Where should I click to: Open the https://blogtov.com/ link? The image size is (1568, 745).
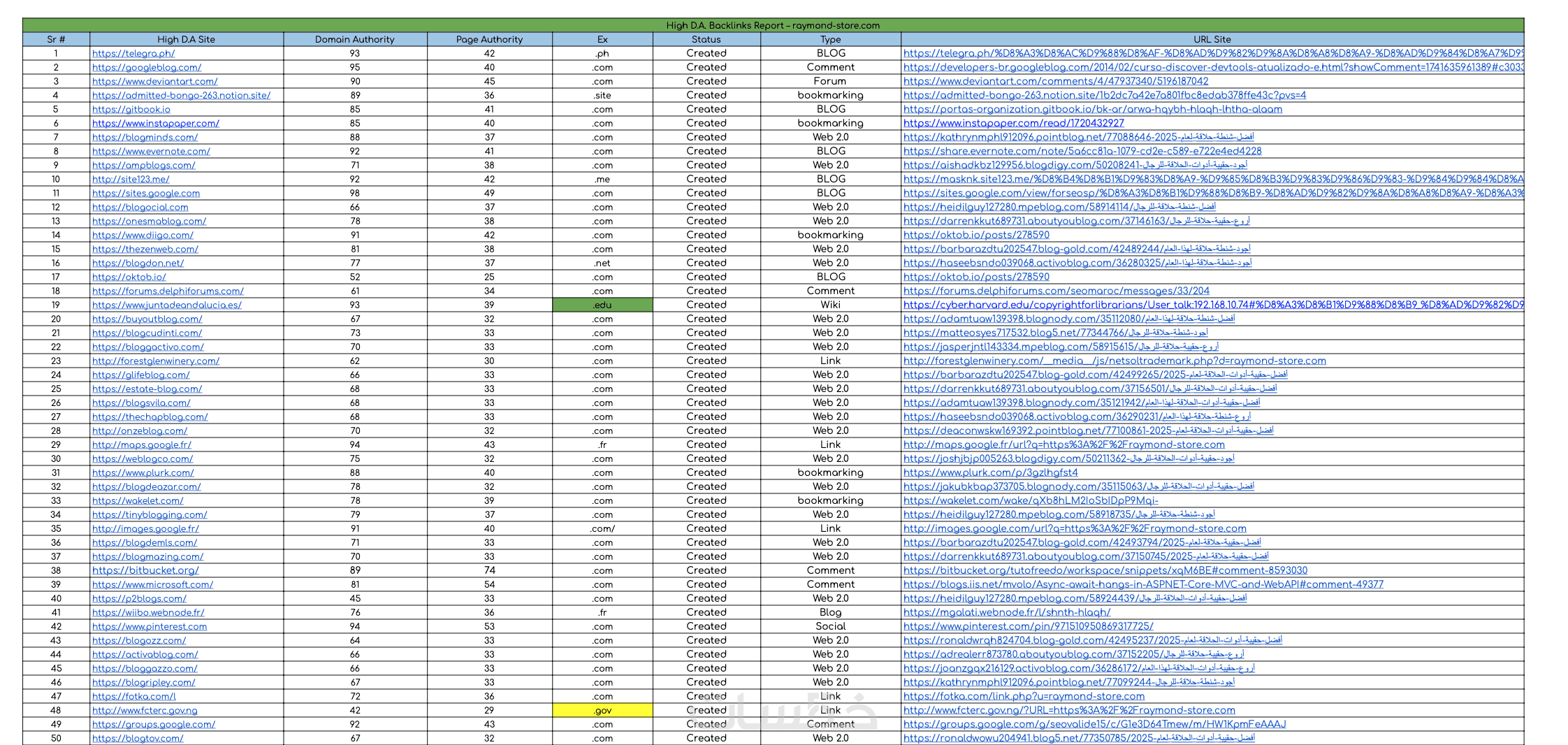(x=138, y=738)
